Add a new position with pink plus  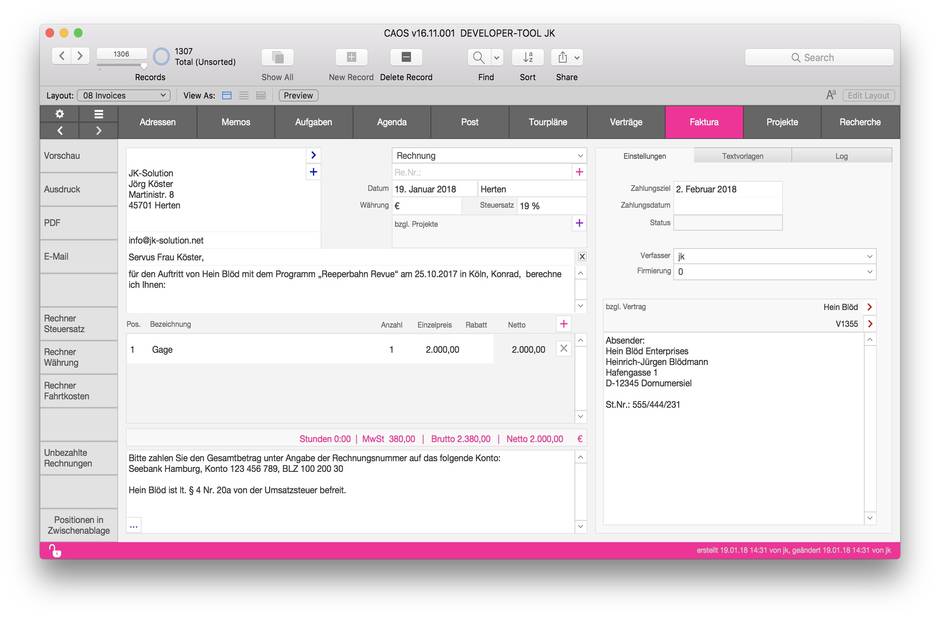[x=564, y=324]
